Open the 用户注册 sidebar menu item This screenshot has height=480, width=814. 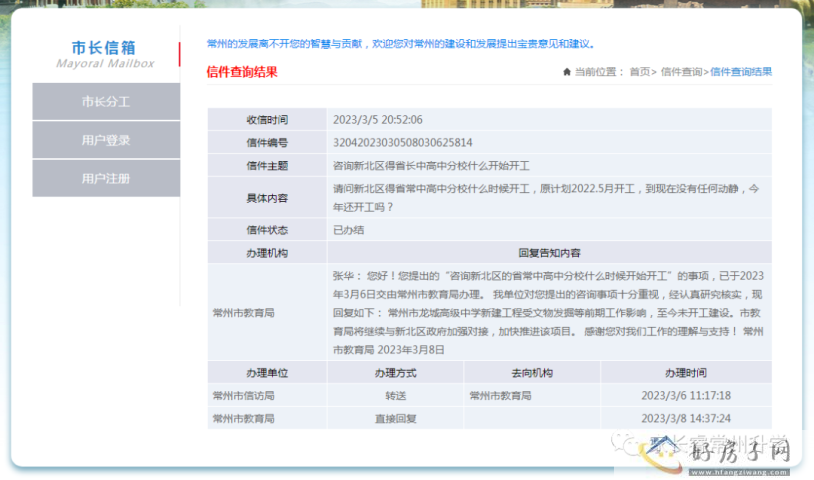[x=106, y=179]
